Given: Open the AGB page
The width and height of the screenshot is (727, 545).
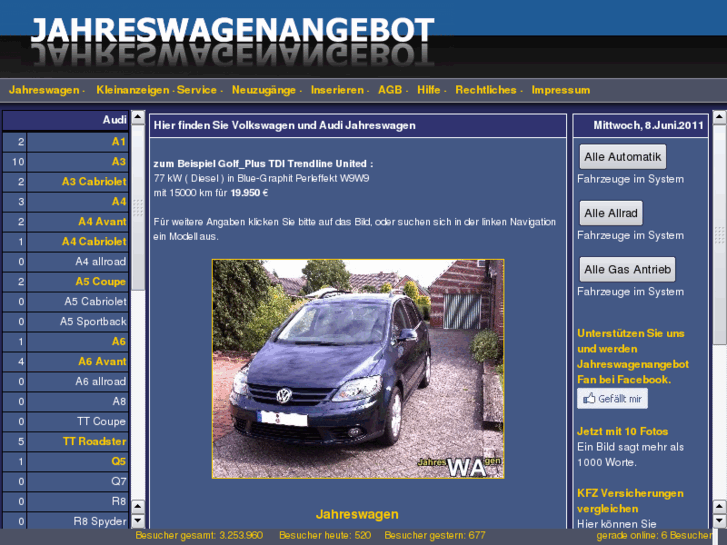Looking at the screenshot, I should click(x=390, y=90).
